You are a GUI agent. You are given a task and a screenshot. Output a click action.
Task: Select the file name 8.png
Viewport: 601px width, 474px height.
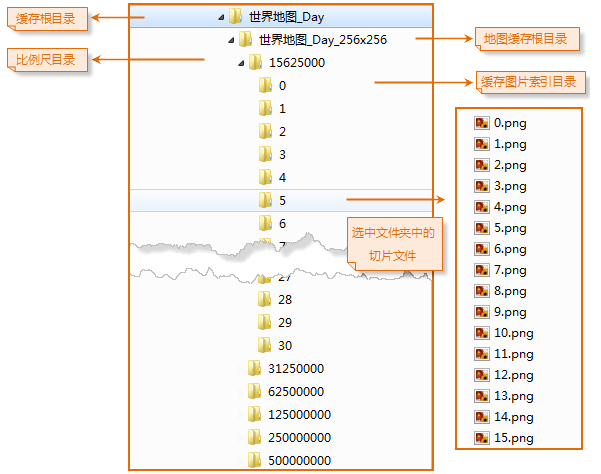coord(510,292)
